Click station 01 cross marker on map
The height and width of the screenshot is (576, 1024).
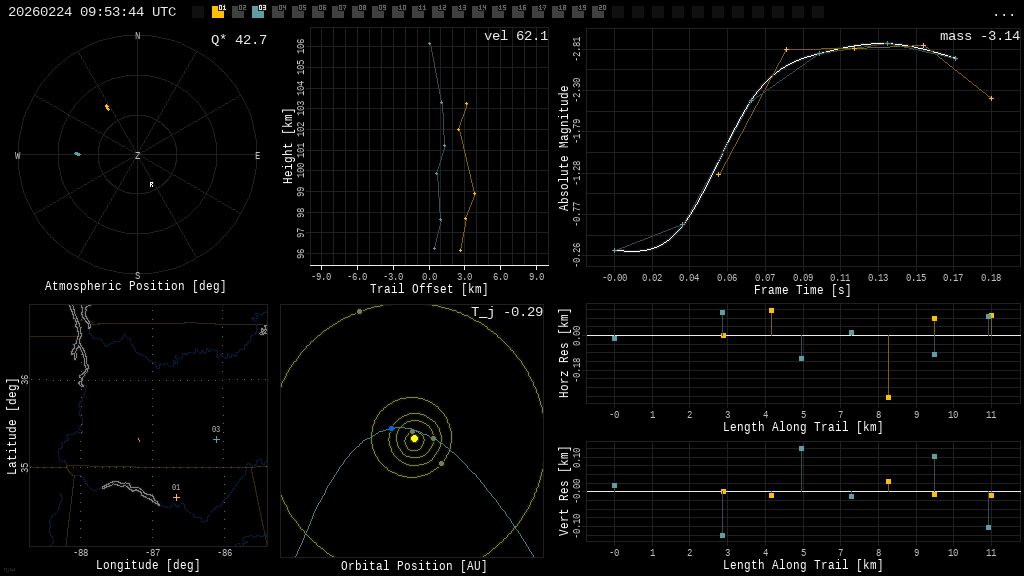176,497
